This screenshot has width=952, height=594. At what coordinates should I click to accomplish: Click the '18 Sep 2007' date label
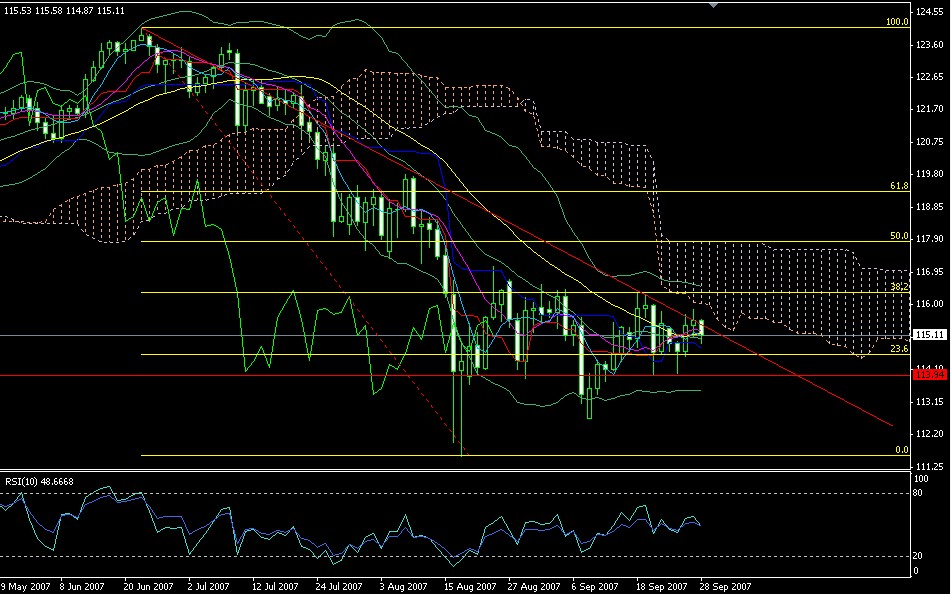point(661,587)
